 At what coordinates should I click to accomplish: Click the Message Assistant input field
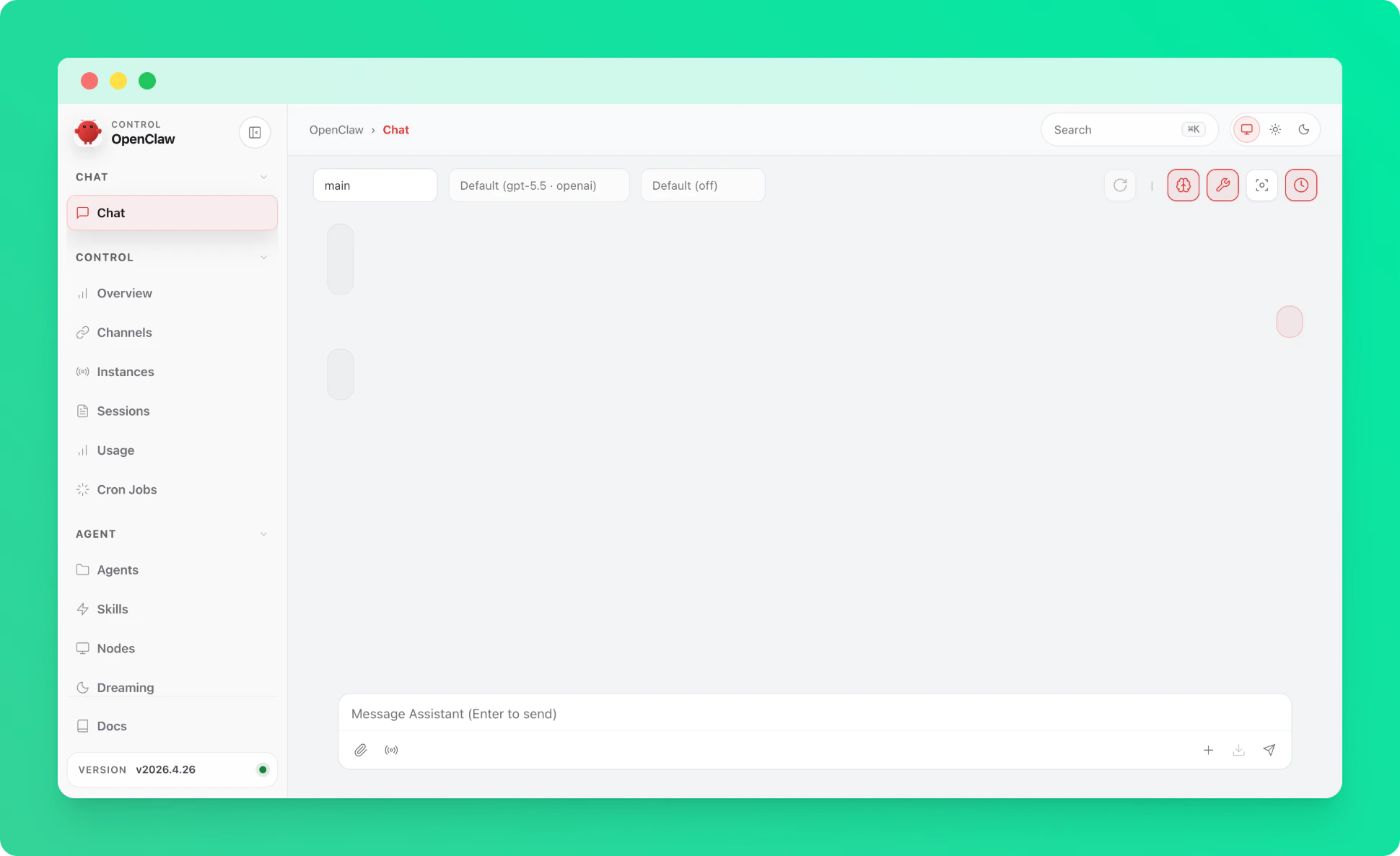[x=814, y=714]
